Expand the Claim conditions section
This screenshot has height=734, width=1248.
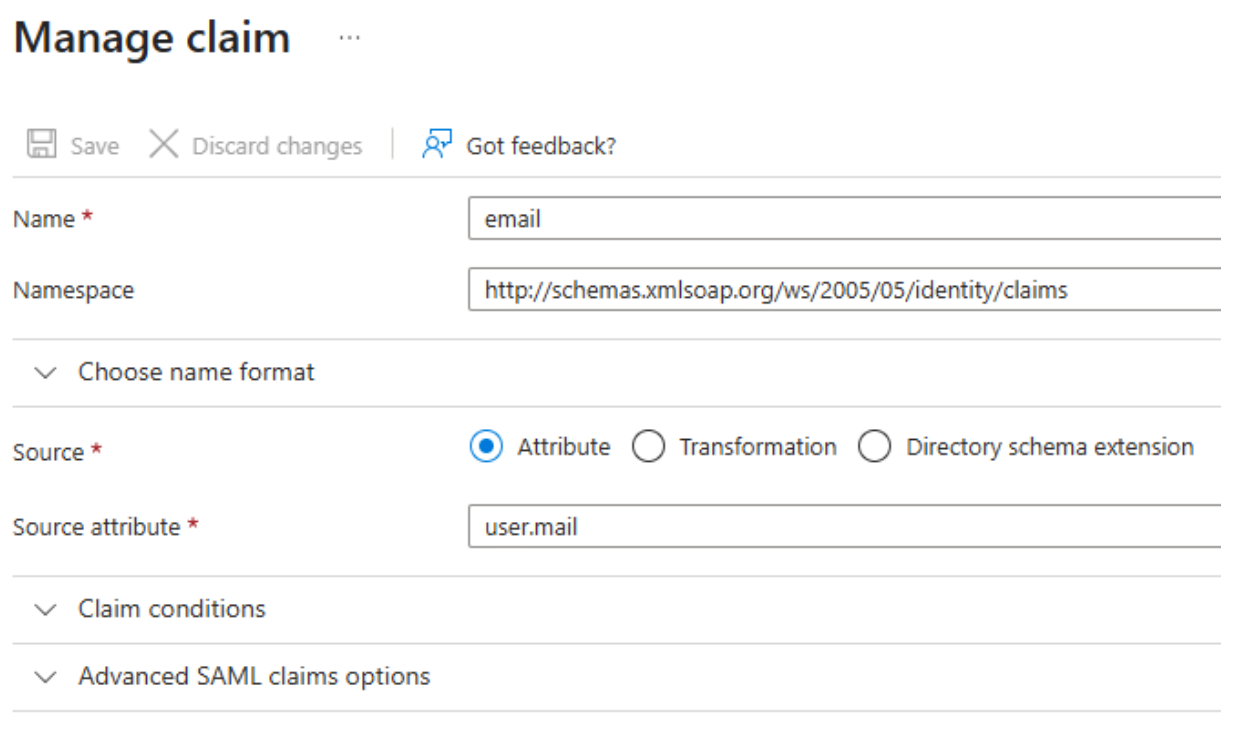pyautogui.click(x=616, y=609)
